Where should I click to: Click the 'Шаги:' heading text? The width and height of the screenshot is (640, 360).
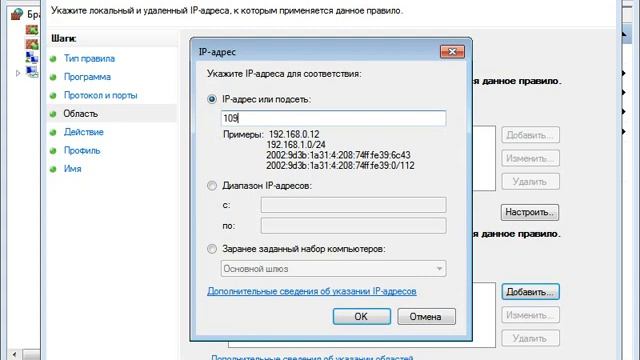point(64,38)
